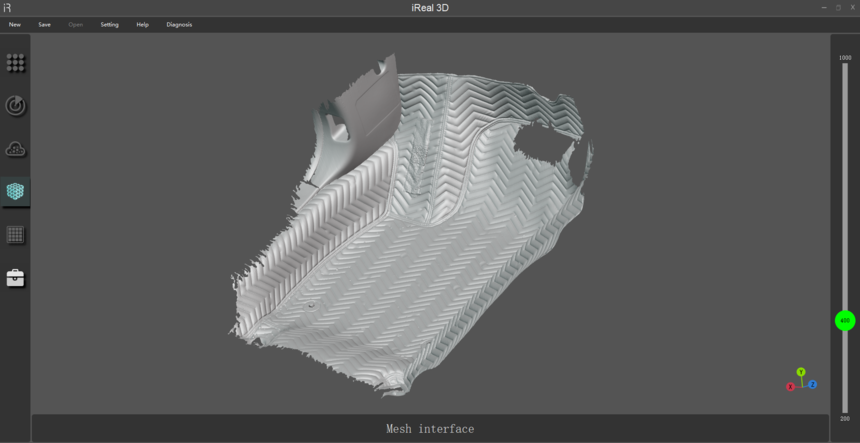Open the Diagnosis menu
The width and height of the screenshot is (860, 443).
click(179, 24)
